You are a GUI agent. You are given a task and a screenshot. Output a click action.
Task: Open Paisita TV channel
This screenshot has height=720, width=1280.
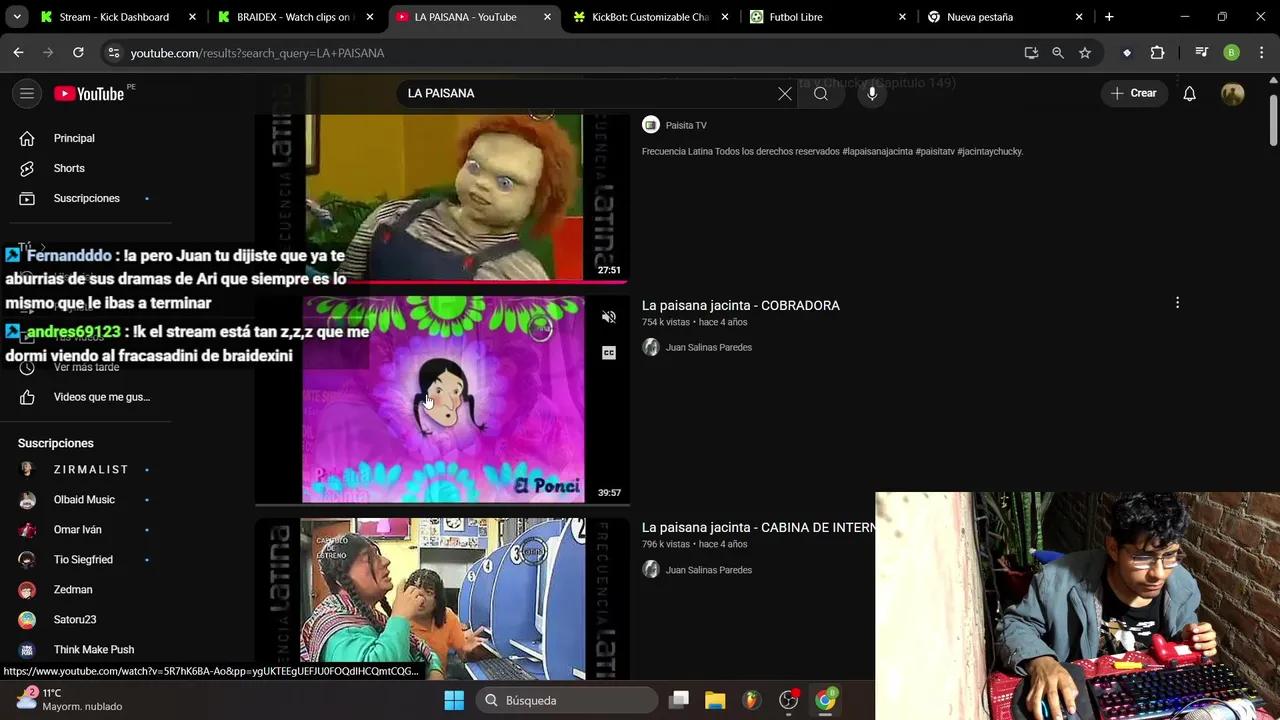(686, 125)
